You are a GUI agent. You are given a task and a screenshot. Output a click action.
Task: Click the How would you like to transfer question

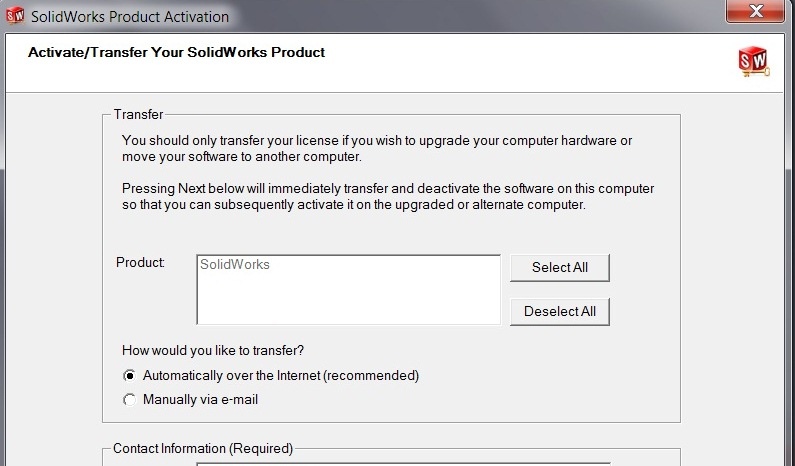coord(213,350)
